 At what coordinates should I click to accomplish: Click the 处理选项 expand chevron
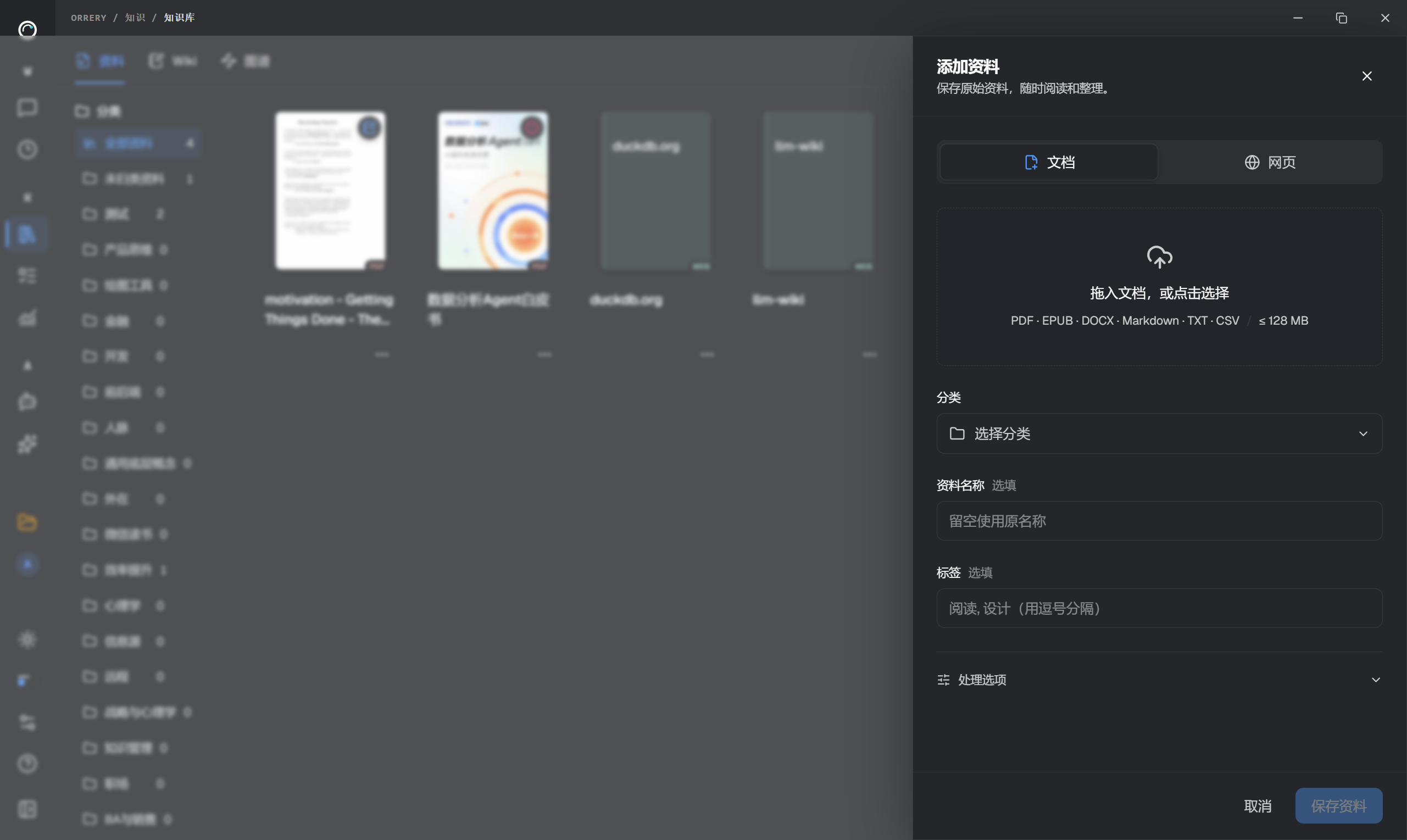[1375, 680]
